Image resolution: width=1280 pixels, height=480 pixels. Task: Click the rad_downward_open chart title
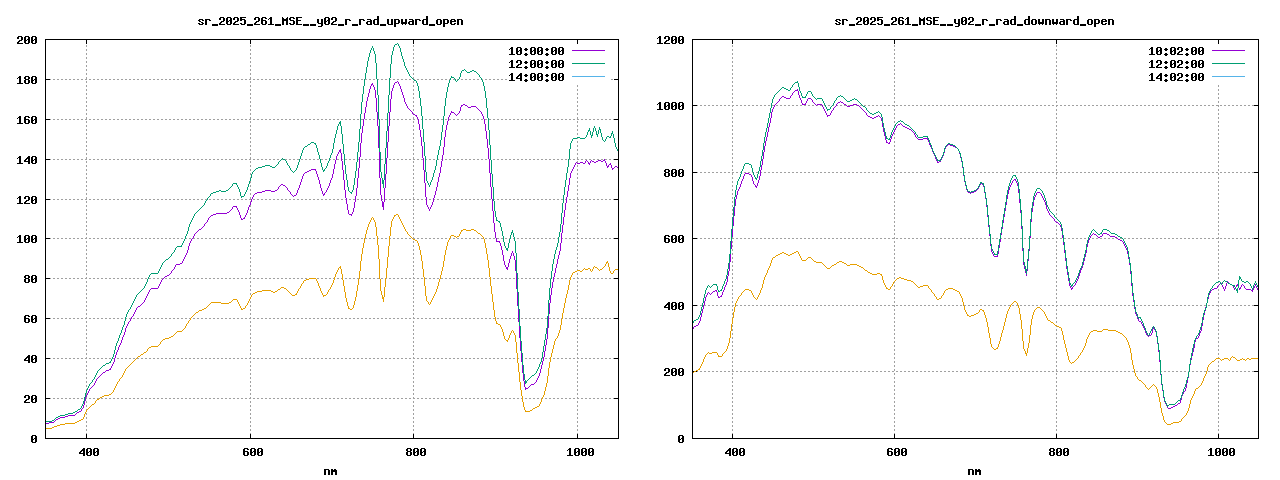click(x=974, y=21)
